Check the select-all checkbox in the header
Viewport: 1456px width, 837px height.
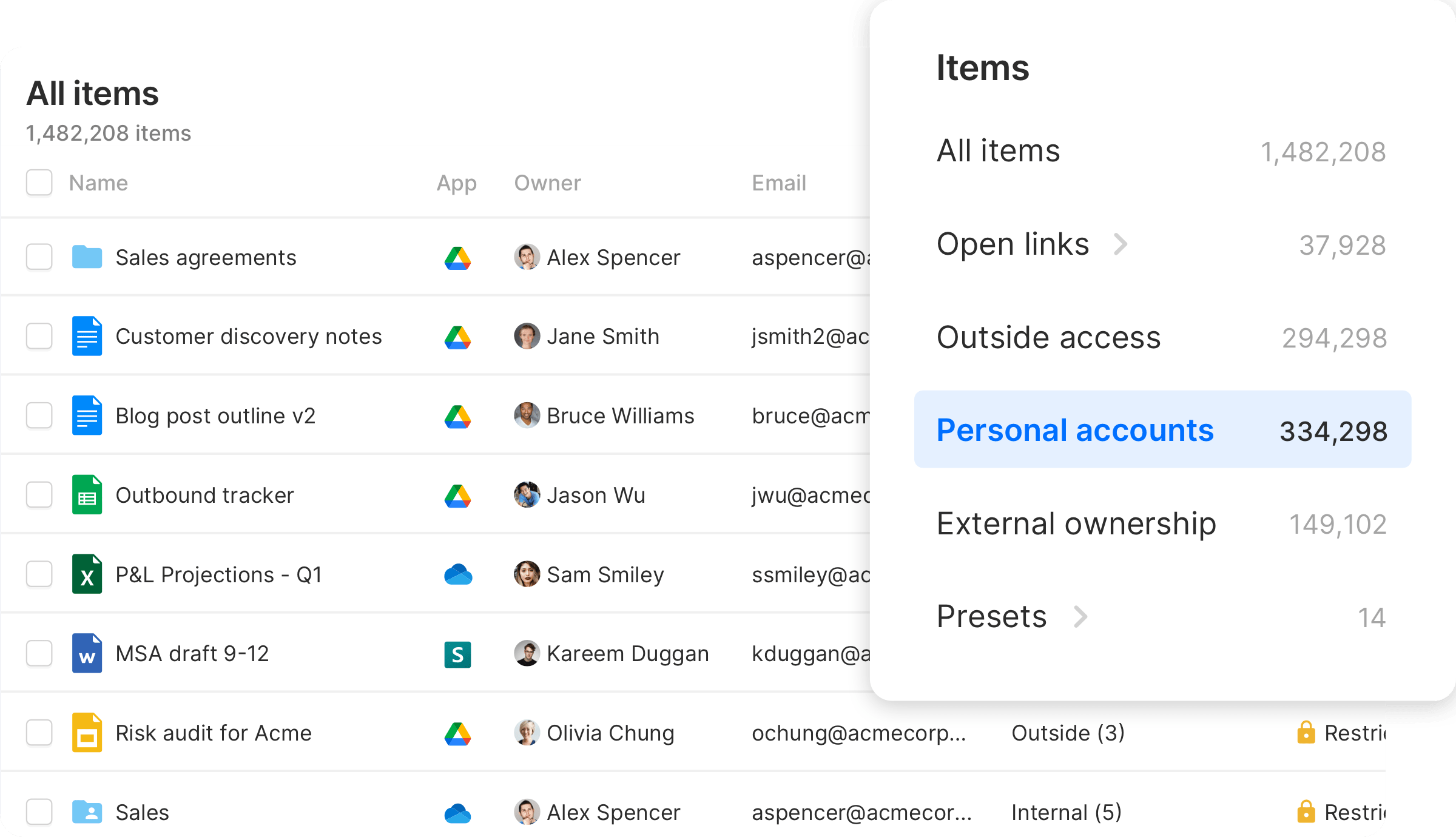click(39, 183)
